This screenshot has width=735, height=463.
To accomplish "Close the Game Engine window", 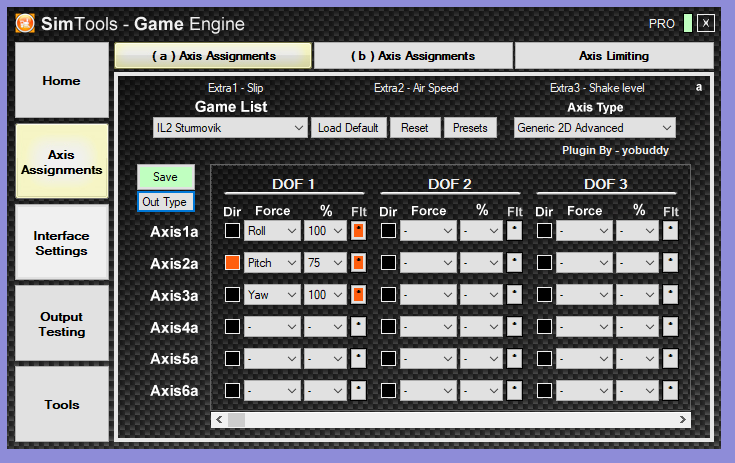I will pyautogui.click(x=705, y=23).
